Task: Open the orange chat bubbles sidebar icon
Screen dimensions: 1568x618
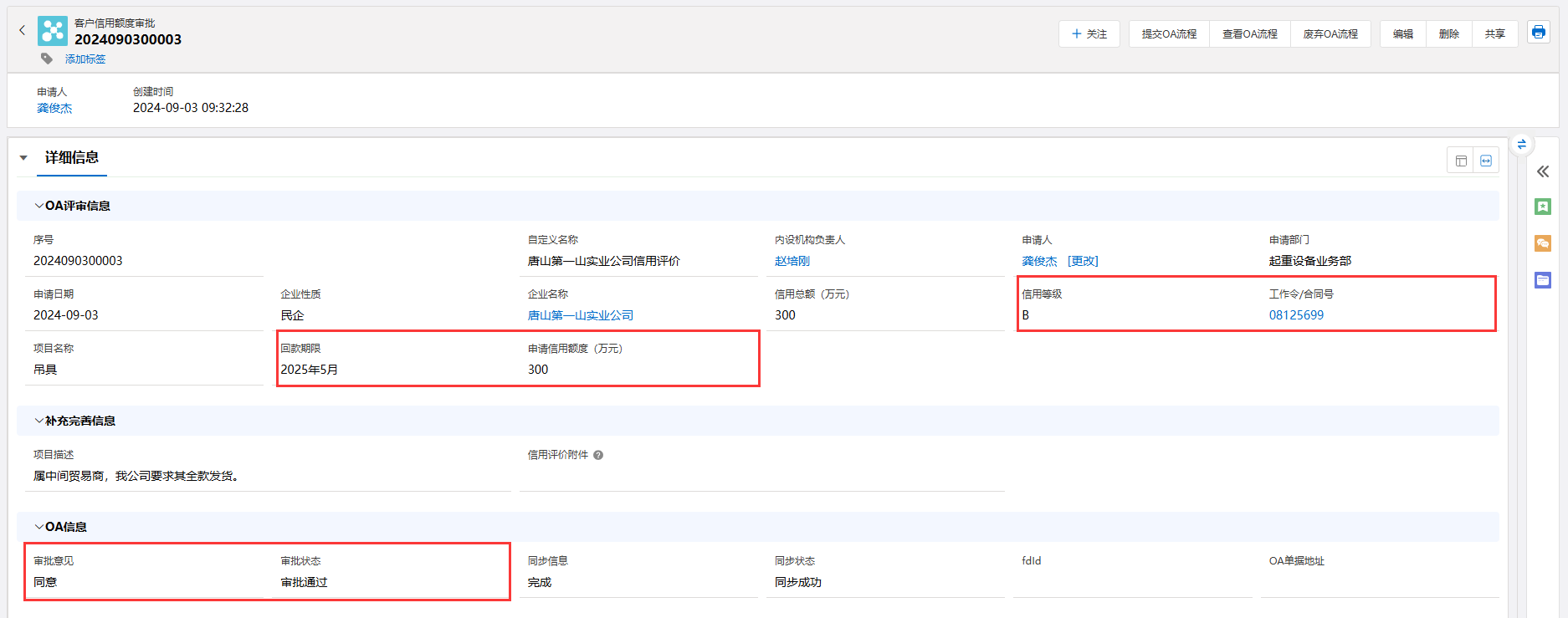Action: pos(1543,243)
